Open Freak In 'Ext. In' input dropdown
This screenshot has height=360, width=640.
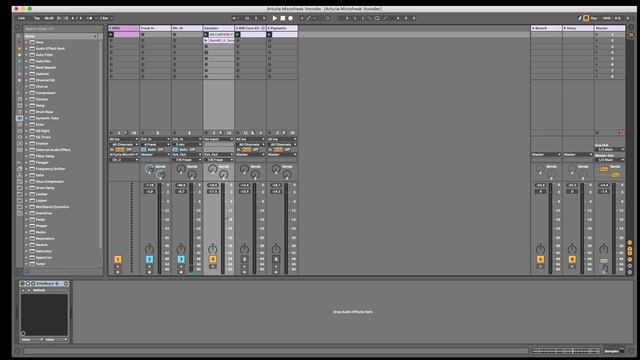156,139
